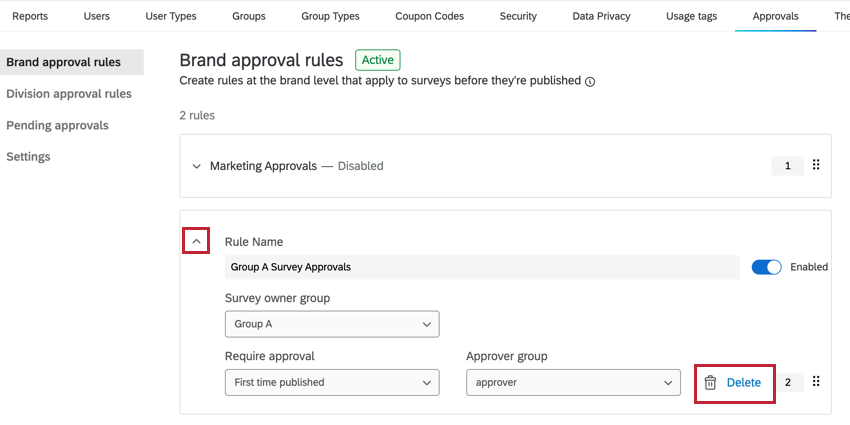
Task: Open Settings in the left sidebar
Action: click(28, 157)
